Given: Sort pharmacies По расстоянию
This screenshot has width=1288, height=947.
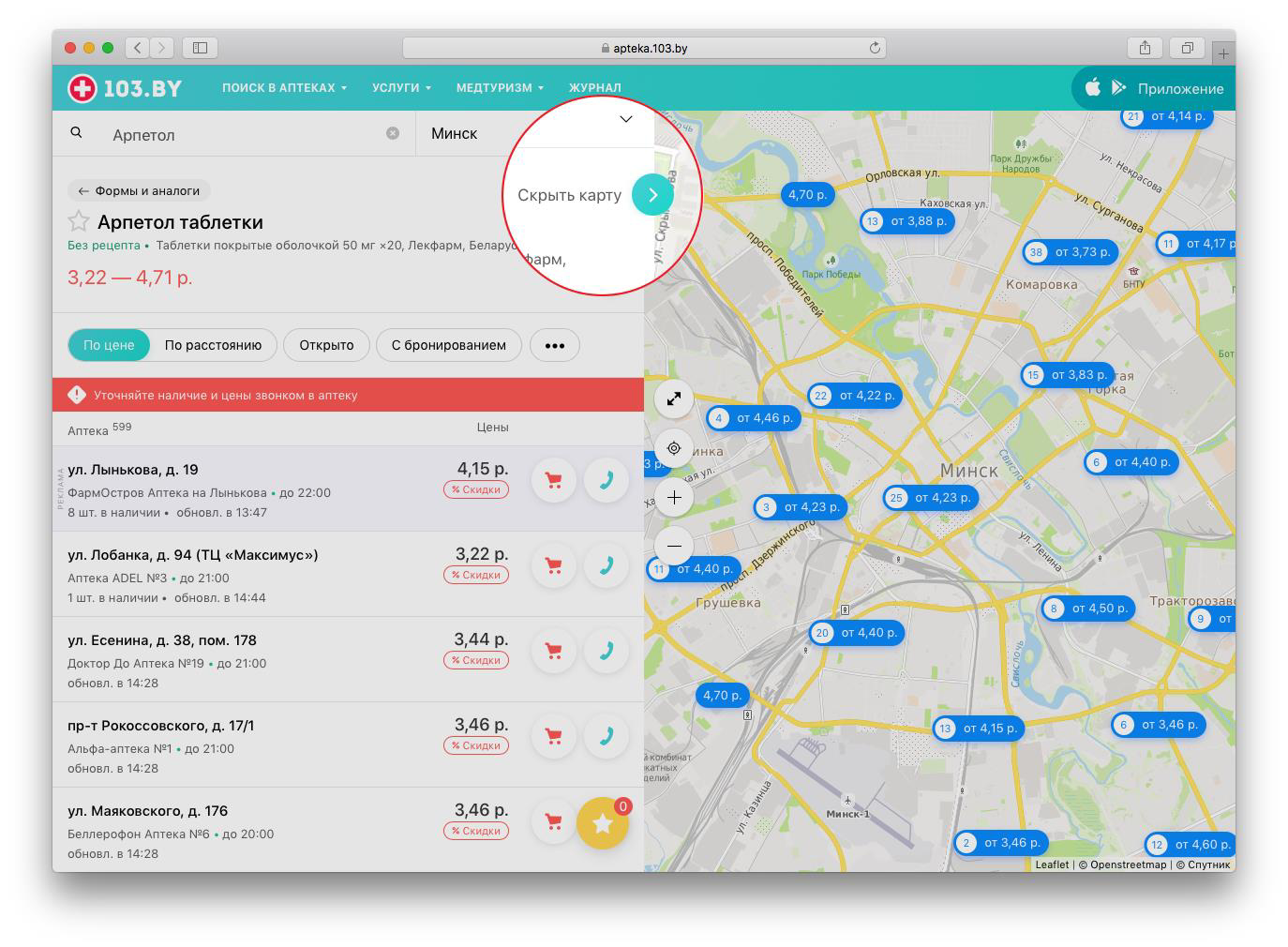Looking at the screenshot, I should 213,345.
